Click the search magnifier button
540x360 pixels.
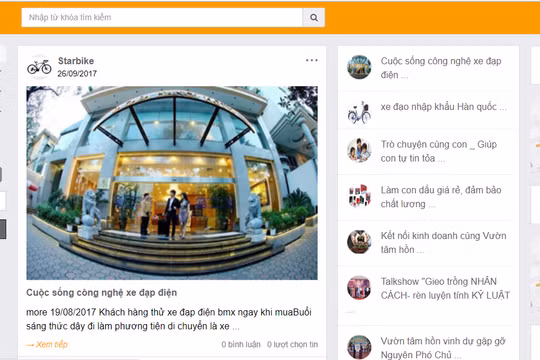coord(314,18)
